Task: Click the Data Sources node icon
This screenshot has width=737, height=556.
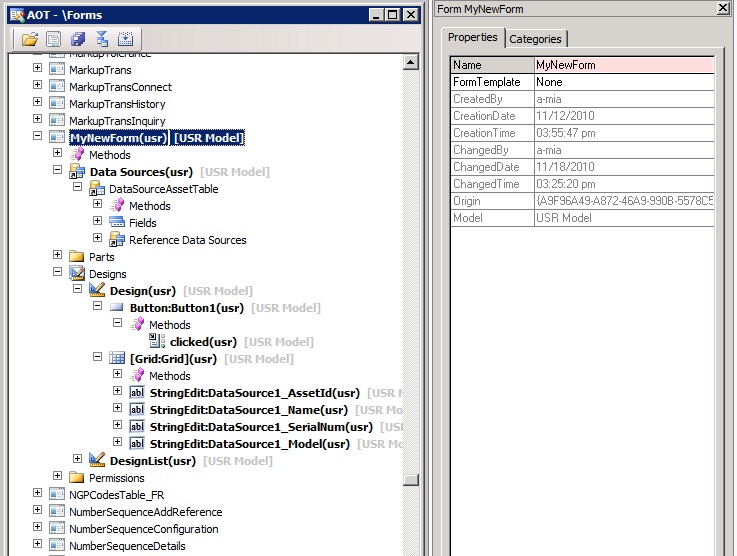Action: click(x=77, y=172)
